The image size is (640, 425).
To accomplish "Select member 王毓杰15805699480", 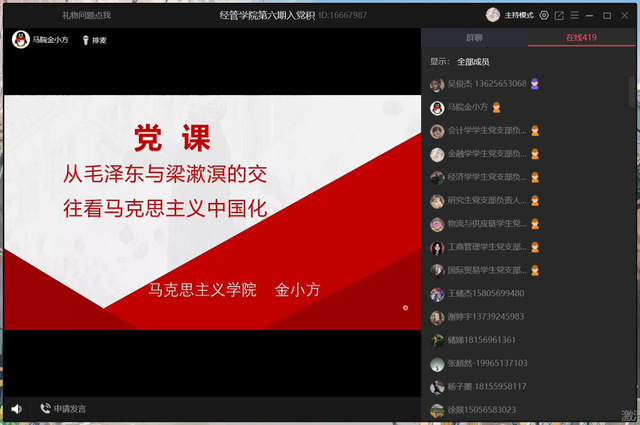I will (x=485, y=294).
